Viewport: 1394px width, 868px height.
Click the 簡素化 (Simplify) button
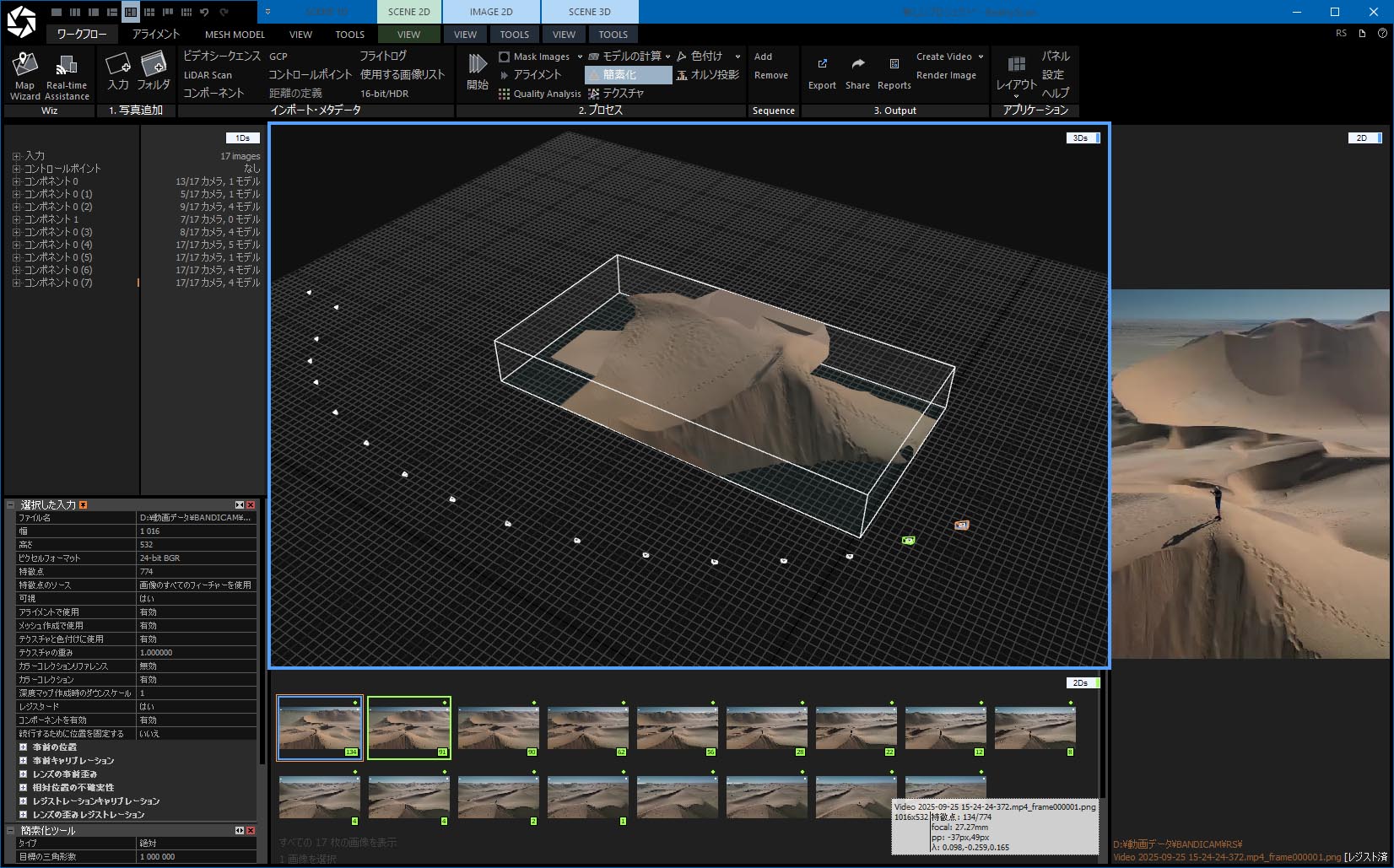pos(628,75)
